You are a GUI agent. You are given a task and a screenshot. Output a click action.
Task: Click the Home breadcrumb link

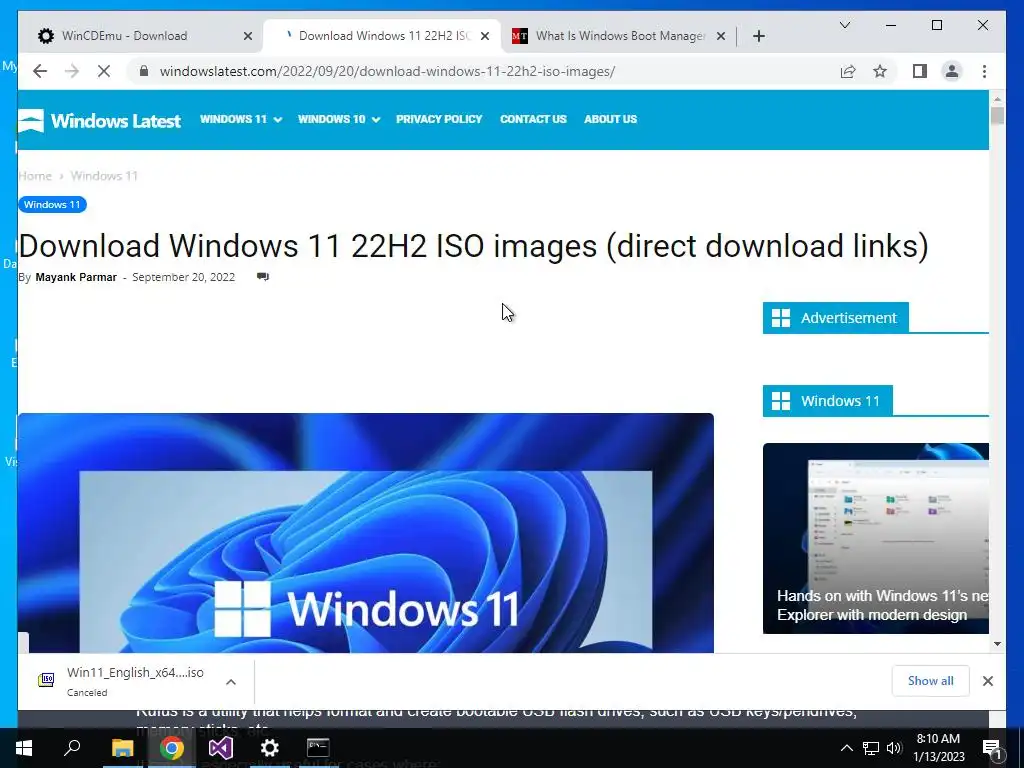(x=35, y=176)
